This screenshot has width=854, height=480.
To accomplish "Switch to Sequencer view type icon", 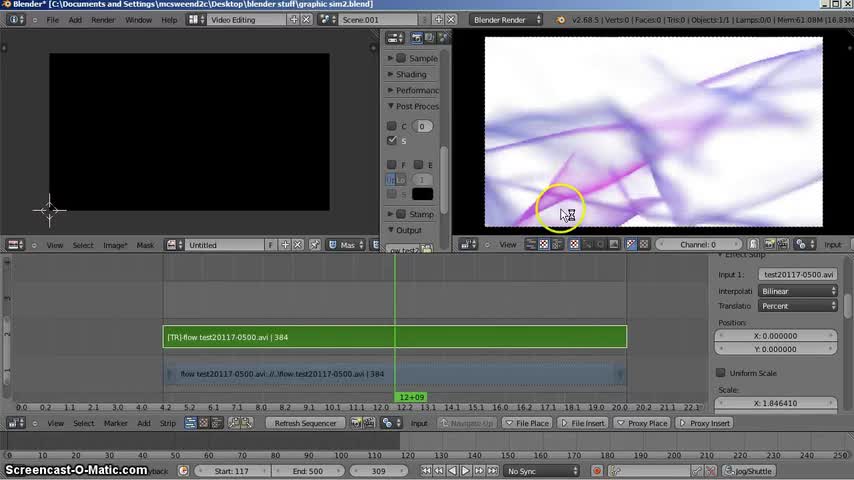I will click(191, 423).
